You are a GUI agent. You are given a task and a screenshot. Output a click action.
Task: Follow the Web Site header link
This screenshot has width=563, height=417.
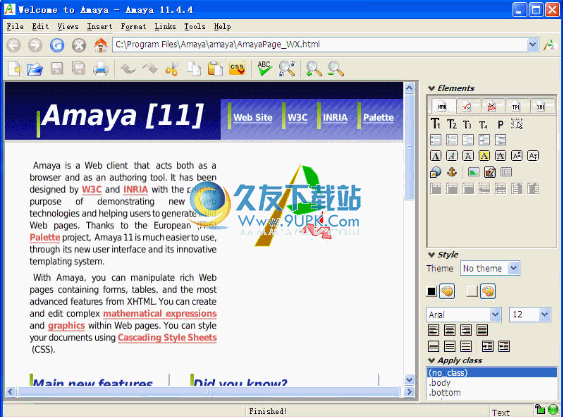pyautogui.click(x=253, y=117)
